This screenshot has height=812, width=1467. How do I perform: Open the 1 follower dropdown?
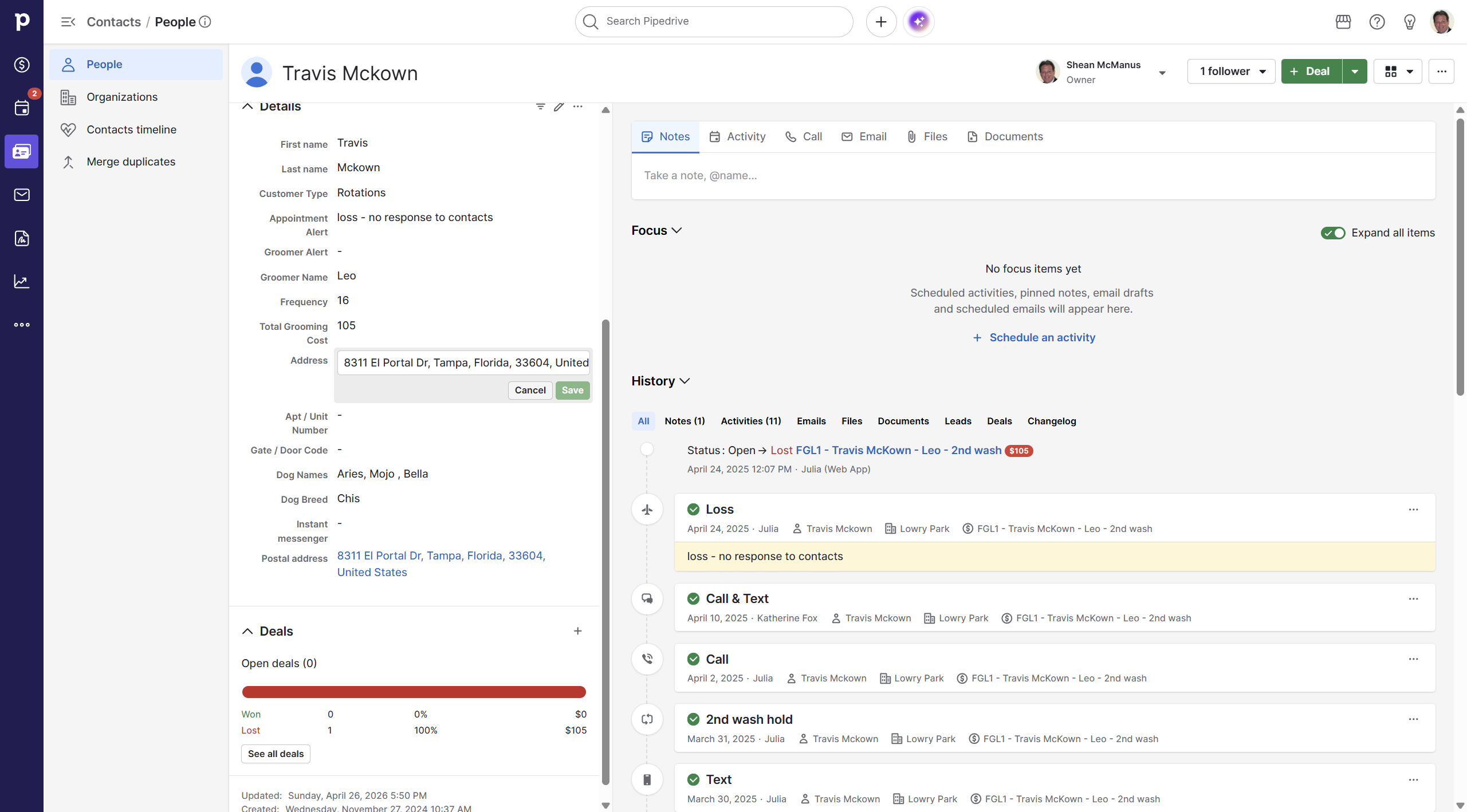coord(1231,72)
